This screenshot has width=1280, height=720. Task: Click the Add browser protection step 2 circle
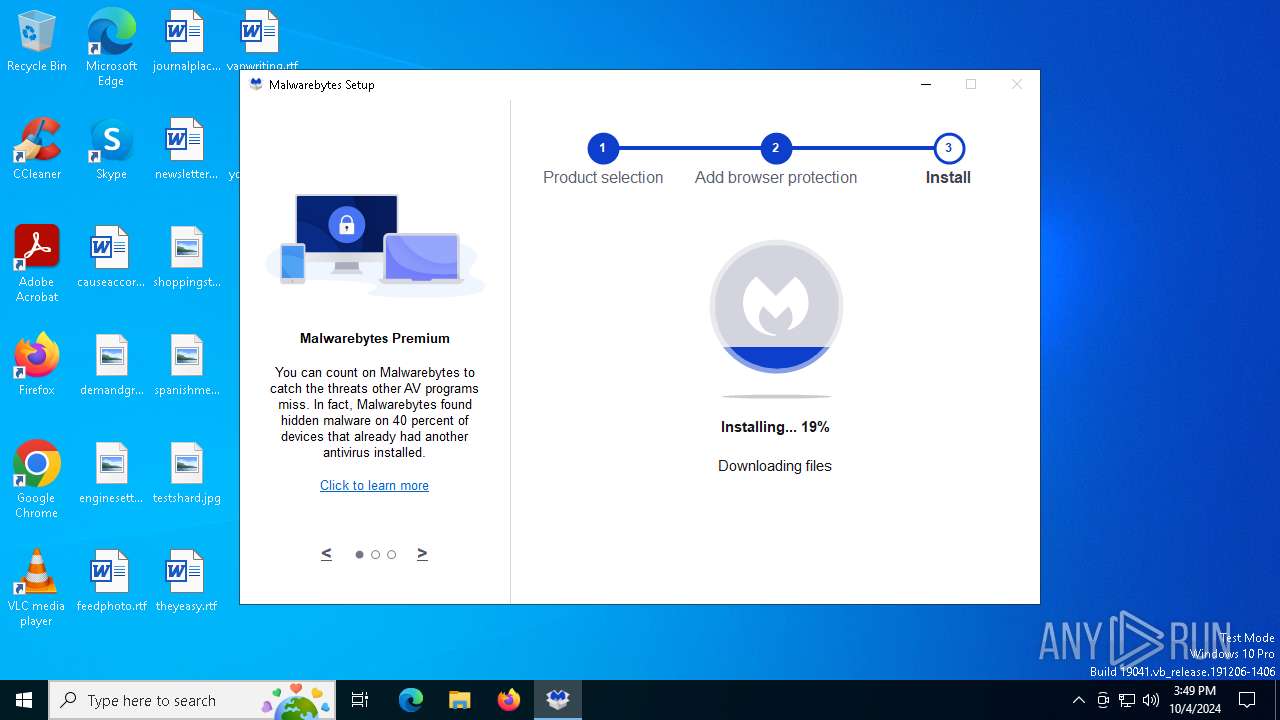[x=775, y=148]
